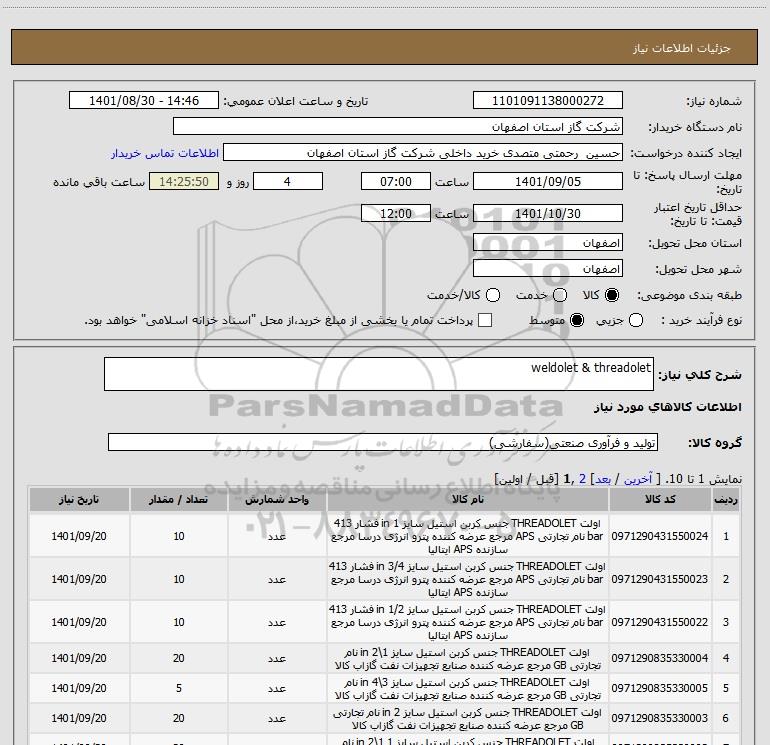Select the کالا/خدمت radio button
770x745 pixels.
click(493, 295)
